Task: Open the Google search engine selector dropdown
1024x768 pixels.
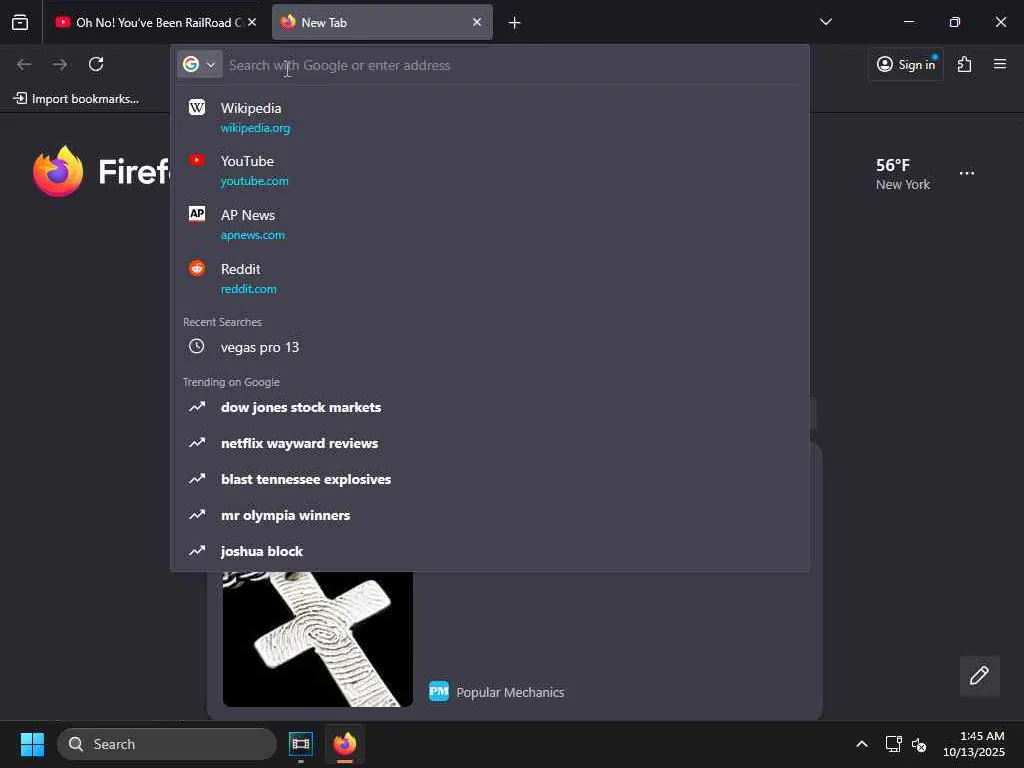Action: (x=199, y=65)
